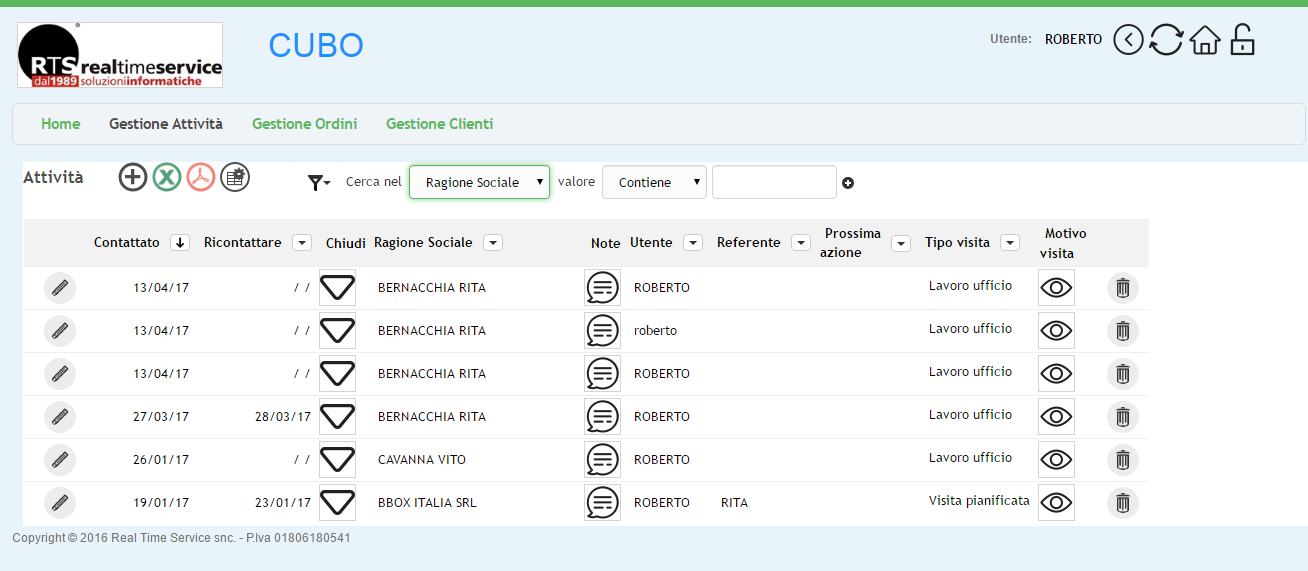This screenshot has width=1308, height=571.
Task: Delete the 27/03/17 activity row
Action: tap(1123, 417)
